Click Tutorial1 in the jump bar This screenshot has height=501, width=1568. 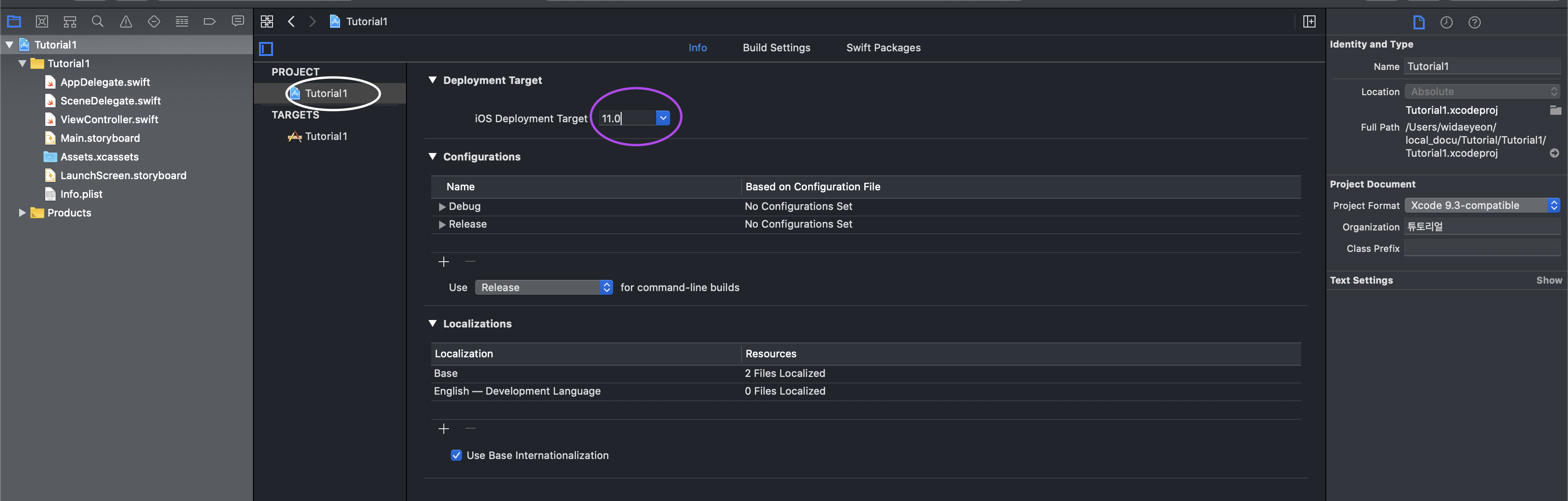tap(366, 22)
